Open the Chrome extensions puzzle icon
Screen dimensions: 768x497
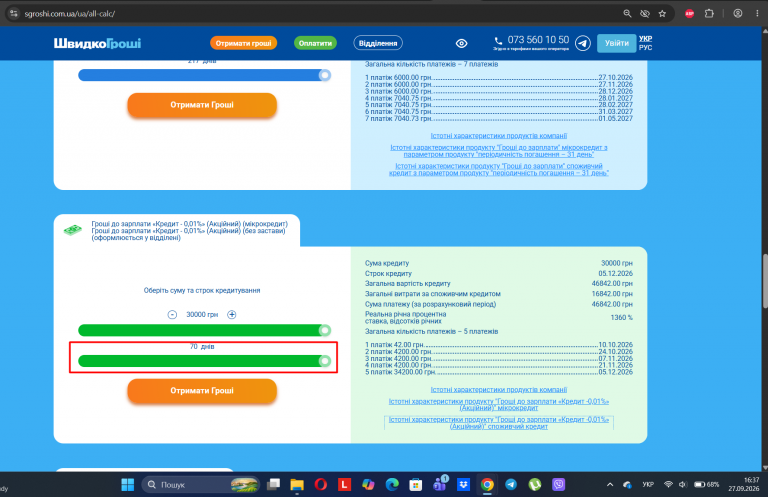709,14
